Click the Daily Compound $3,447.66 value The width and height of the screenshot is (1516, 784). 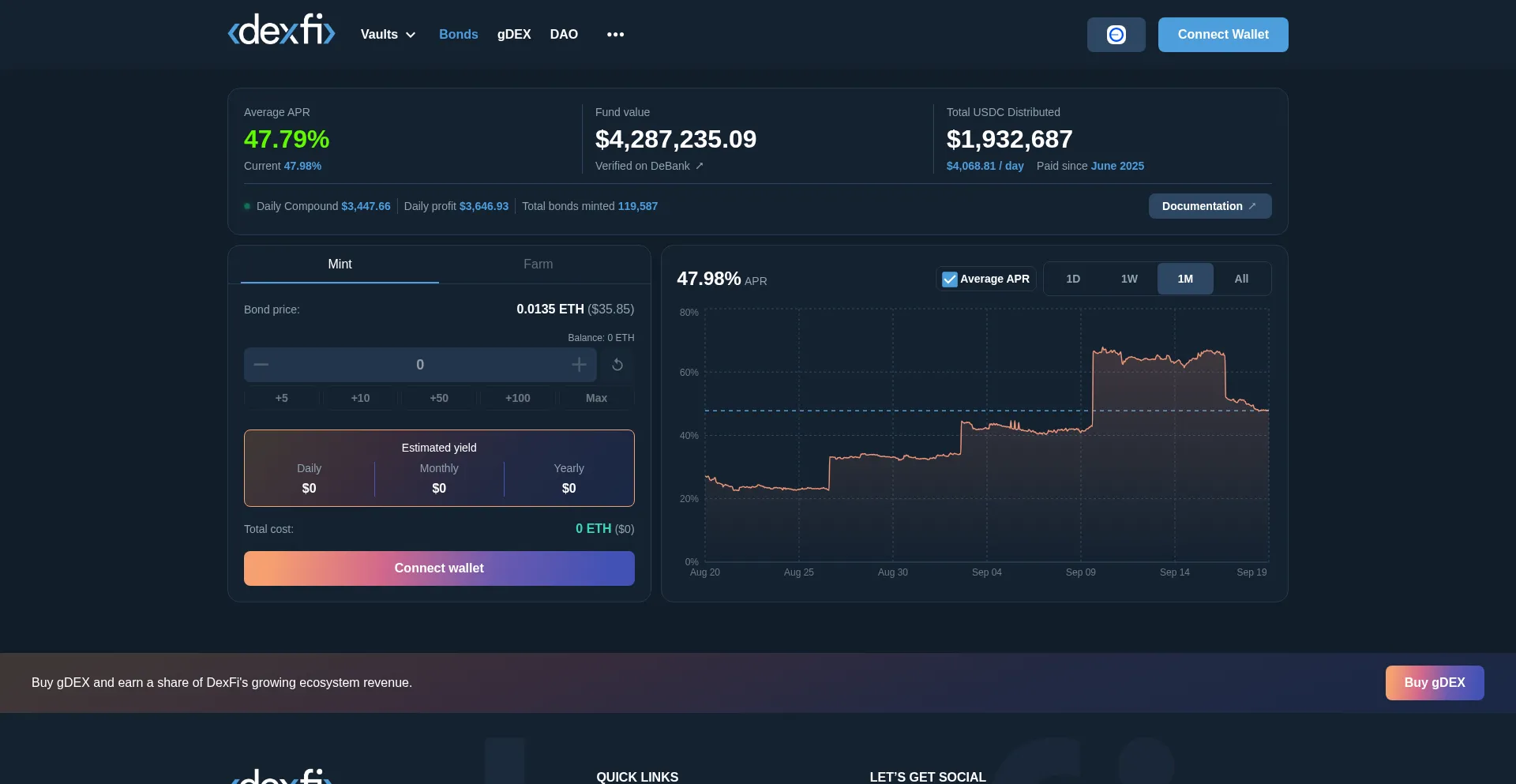point(366,206)
